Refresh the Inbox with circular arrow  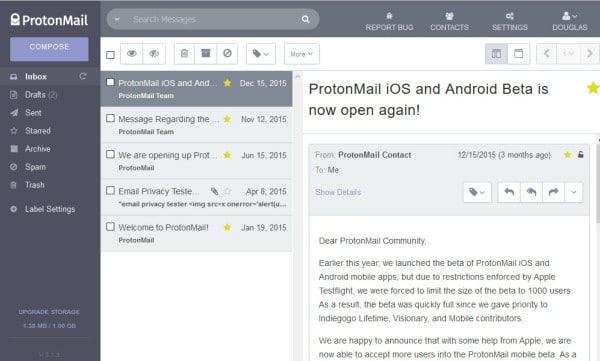[x=83, y=76]
